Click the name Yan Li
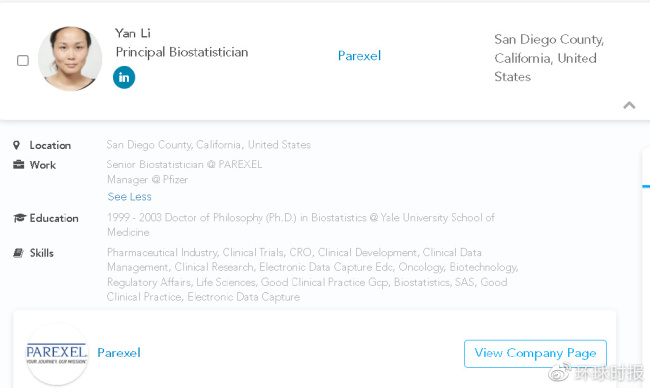 point(133,33)
